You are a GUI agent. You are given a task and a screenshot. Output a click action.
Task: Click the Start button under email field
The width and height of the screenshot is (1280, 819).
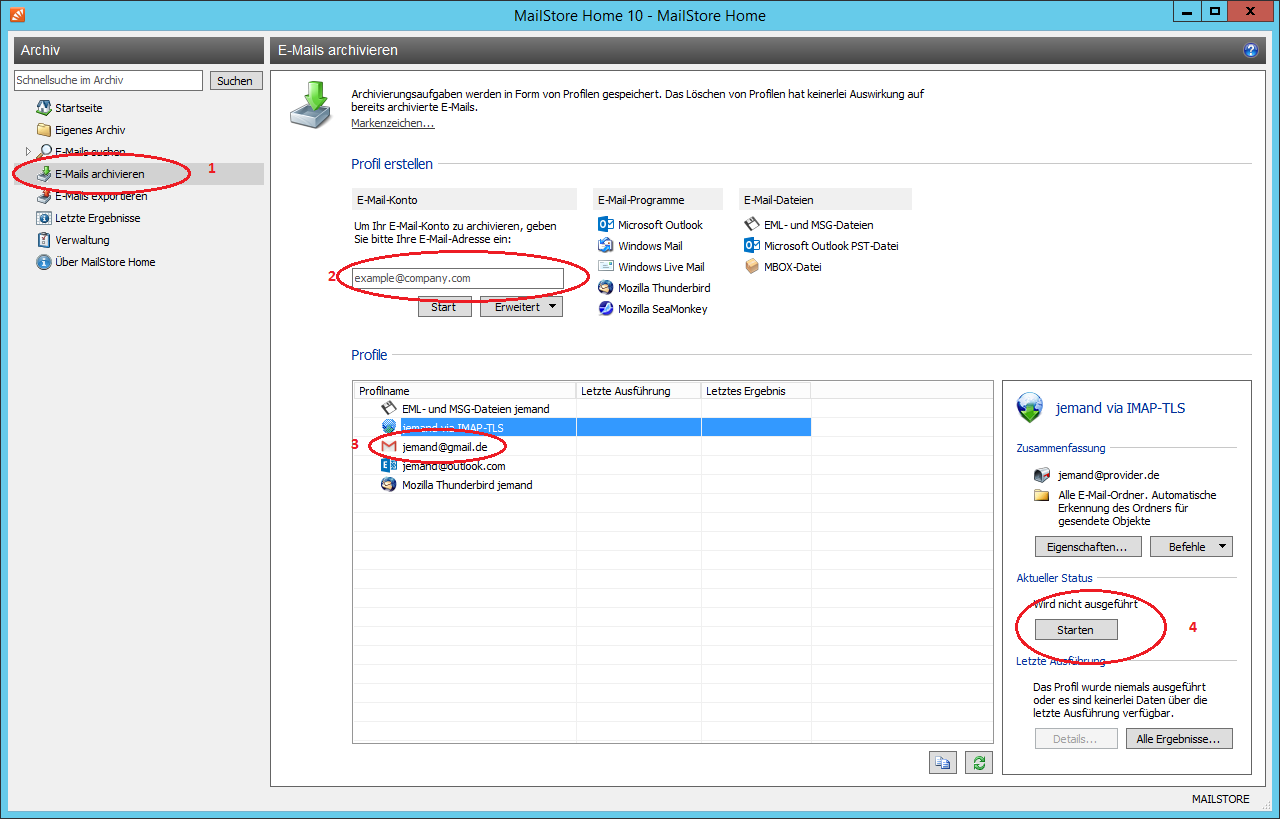[x=443, y=307]
